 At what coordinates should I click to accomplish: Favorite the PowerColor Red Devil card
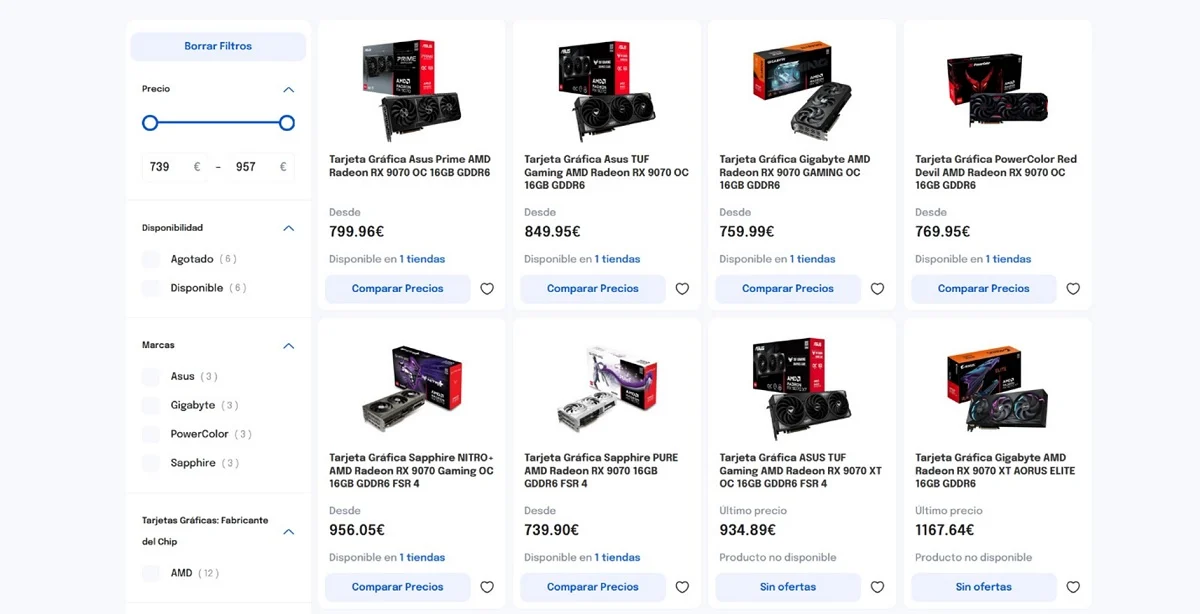coord(1073,289)
